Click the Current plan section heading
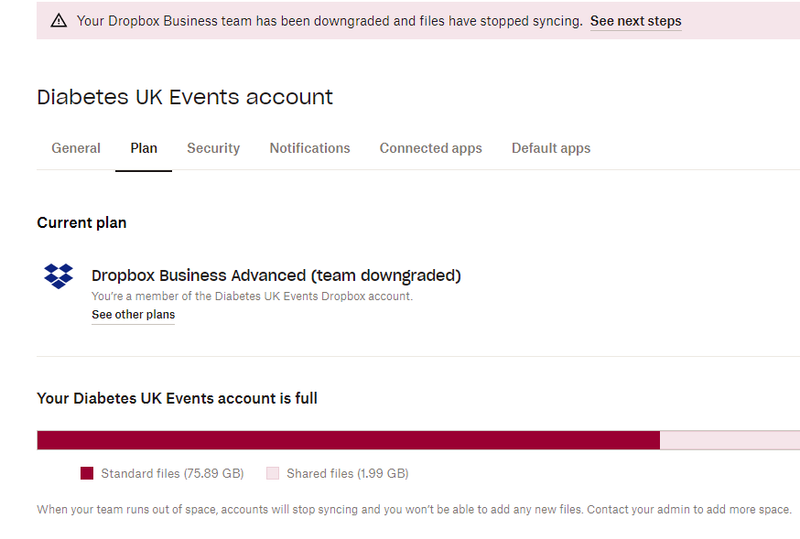800x539 pixels. pos(82,223)
